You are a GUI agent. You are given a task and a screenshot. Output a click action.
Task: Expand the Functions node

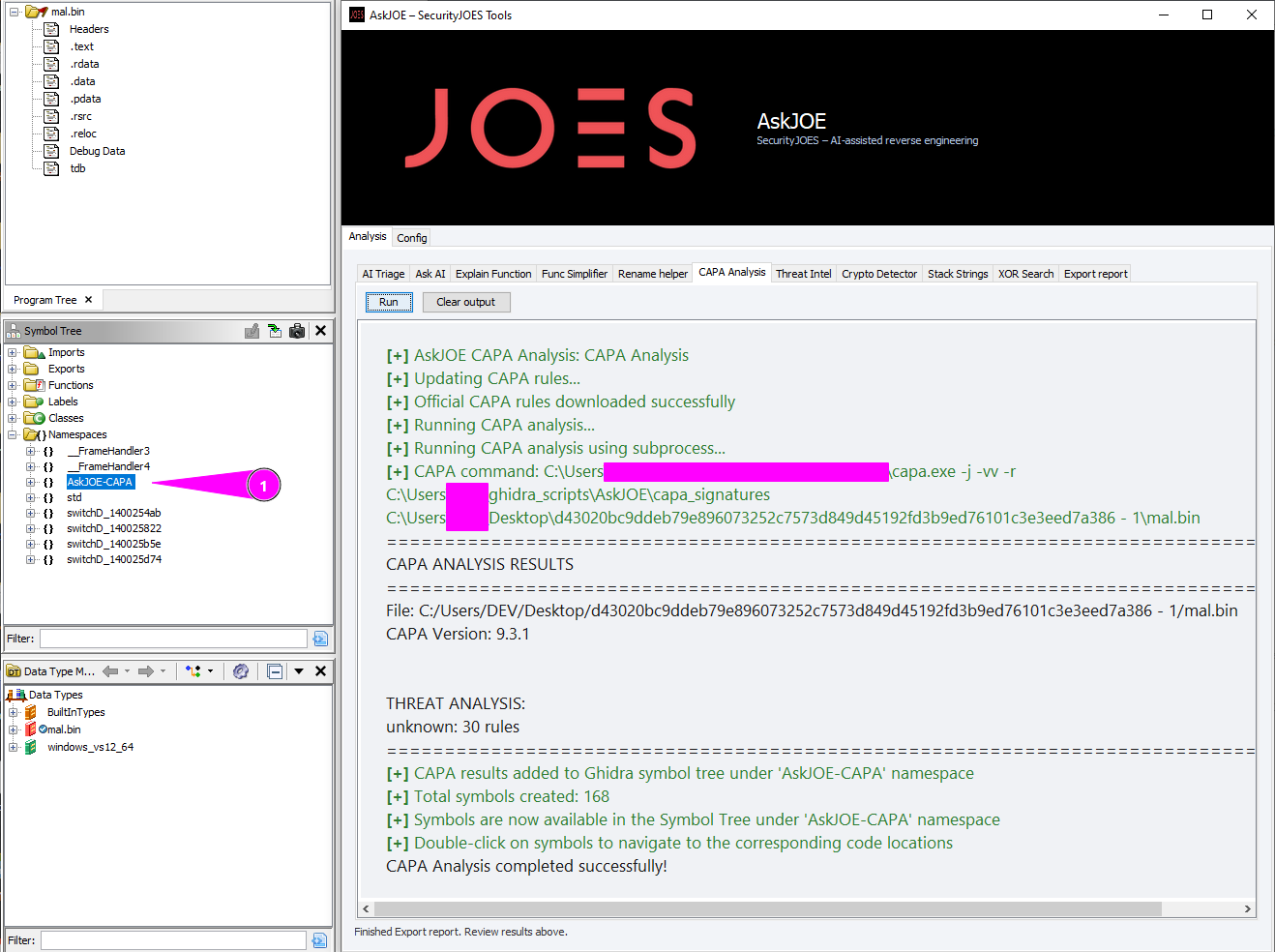click(x=13, y=385)
